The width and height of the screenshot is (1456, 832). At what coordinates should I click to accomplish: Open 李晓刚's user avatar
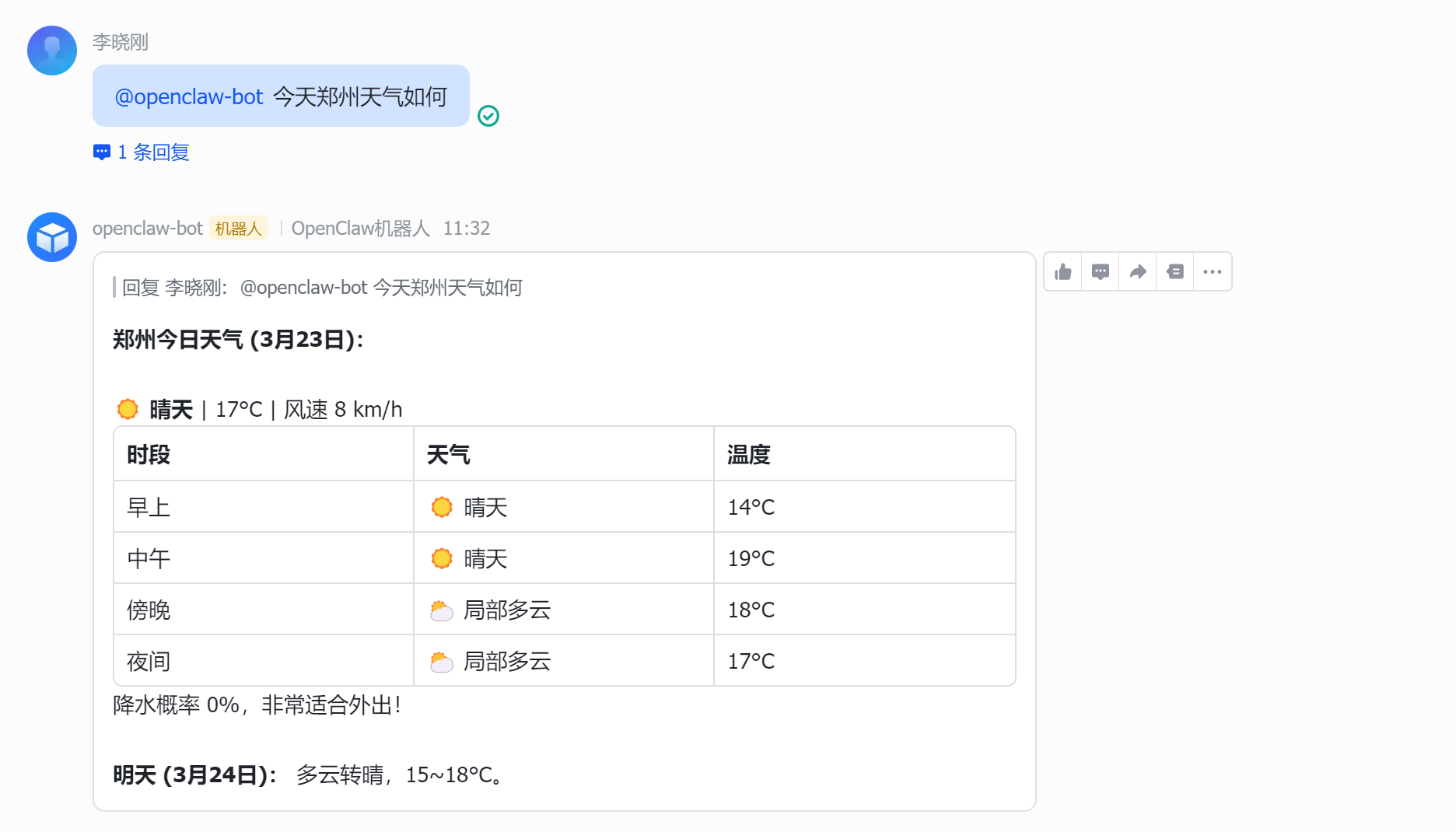pyautogui.click(x=52, y=51)
